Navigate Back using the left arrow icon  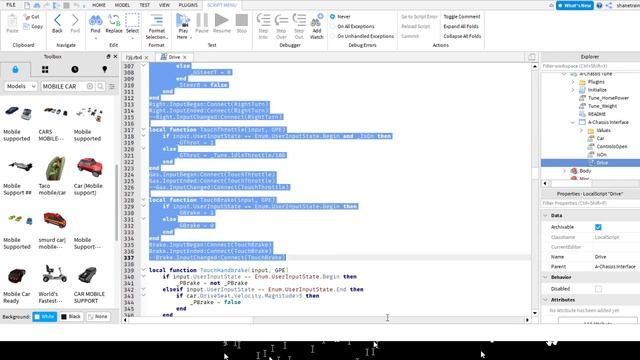[x=57, y=20]
